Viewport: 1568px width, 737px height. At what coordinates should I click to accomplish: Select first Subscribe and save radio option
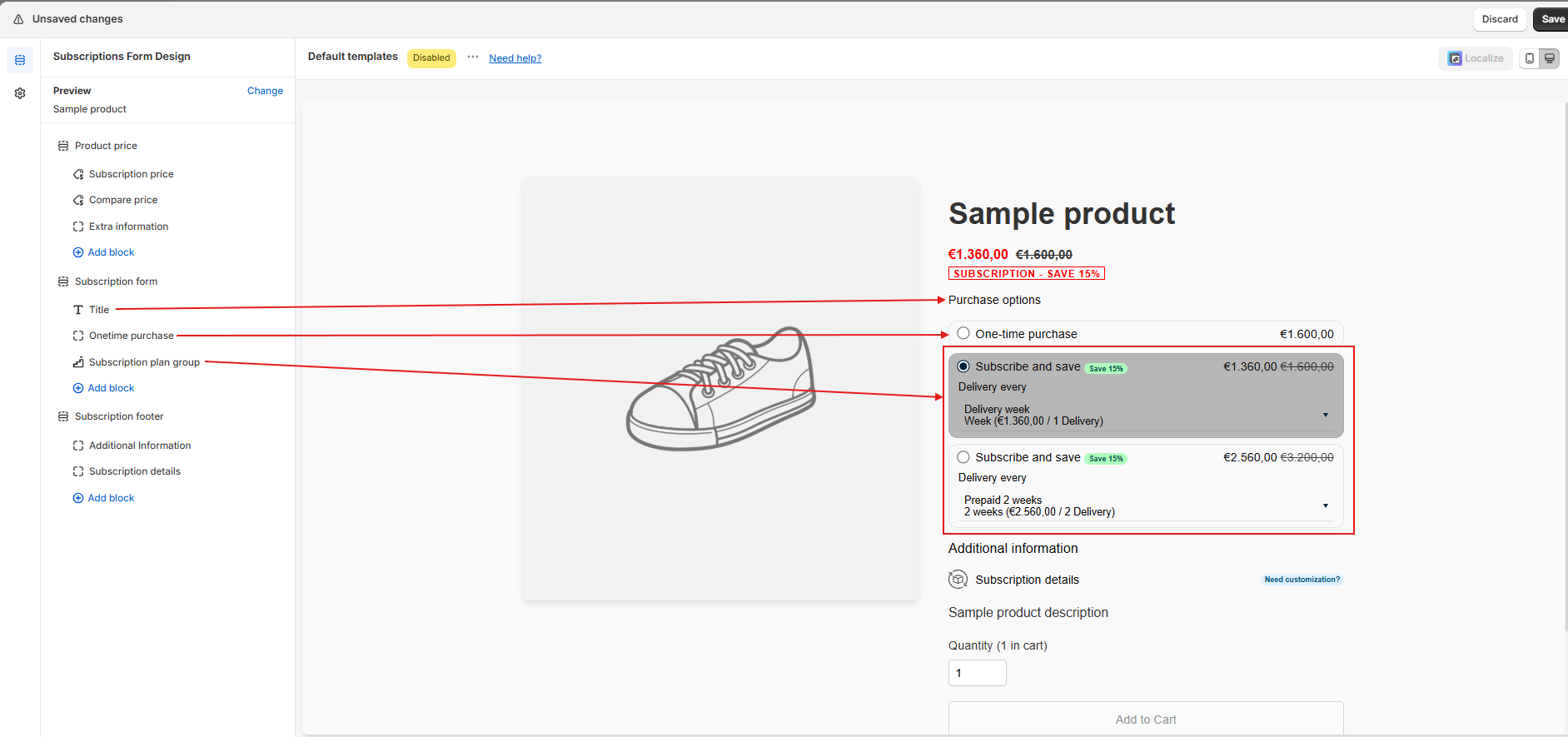[x=963, y=366]
